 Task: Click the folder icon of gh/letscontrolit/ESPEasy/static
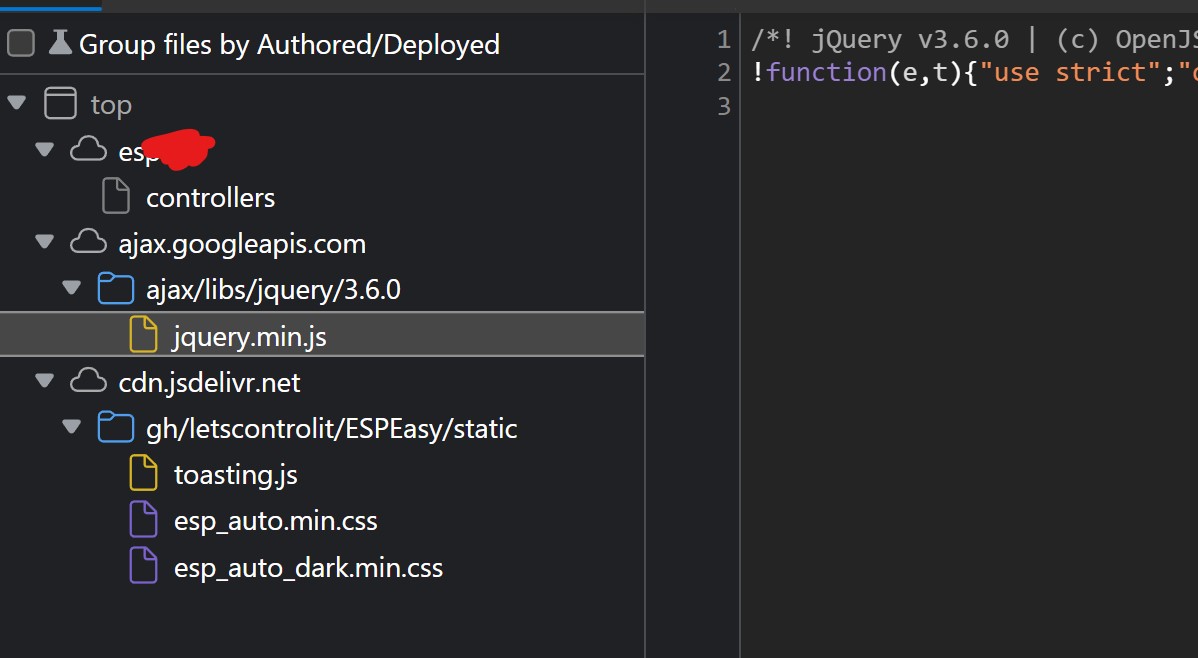(116, 426)
